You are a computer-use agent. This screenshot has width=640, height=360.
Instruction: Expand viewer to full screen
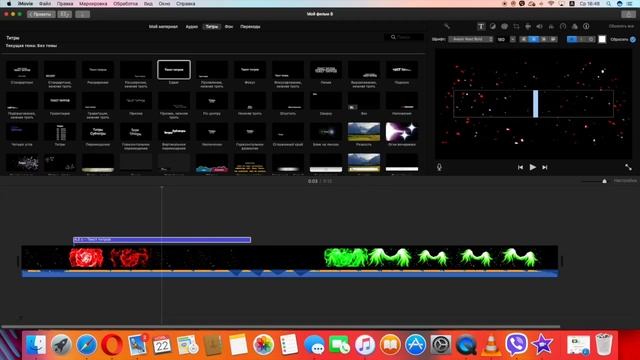(628, 167)
